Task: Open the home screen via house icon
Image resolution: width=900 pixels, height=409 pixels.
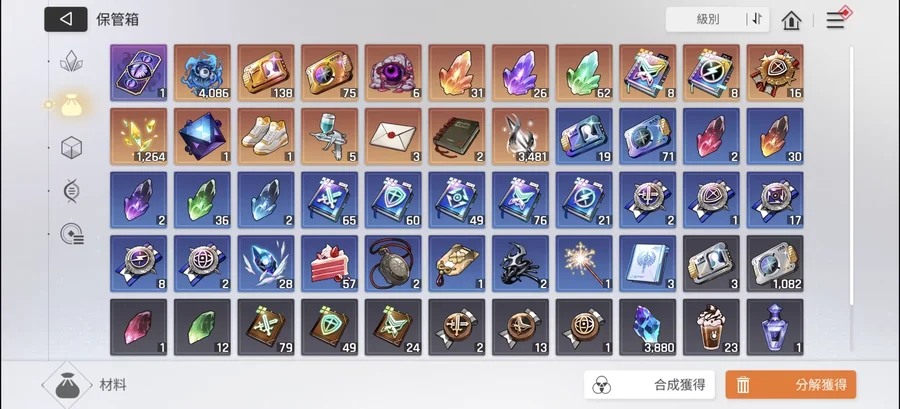Action: pyautogui.click(x=791, y=20)
